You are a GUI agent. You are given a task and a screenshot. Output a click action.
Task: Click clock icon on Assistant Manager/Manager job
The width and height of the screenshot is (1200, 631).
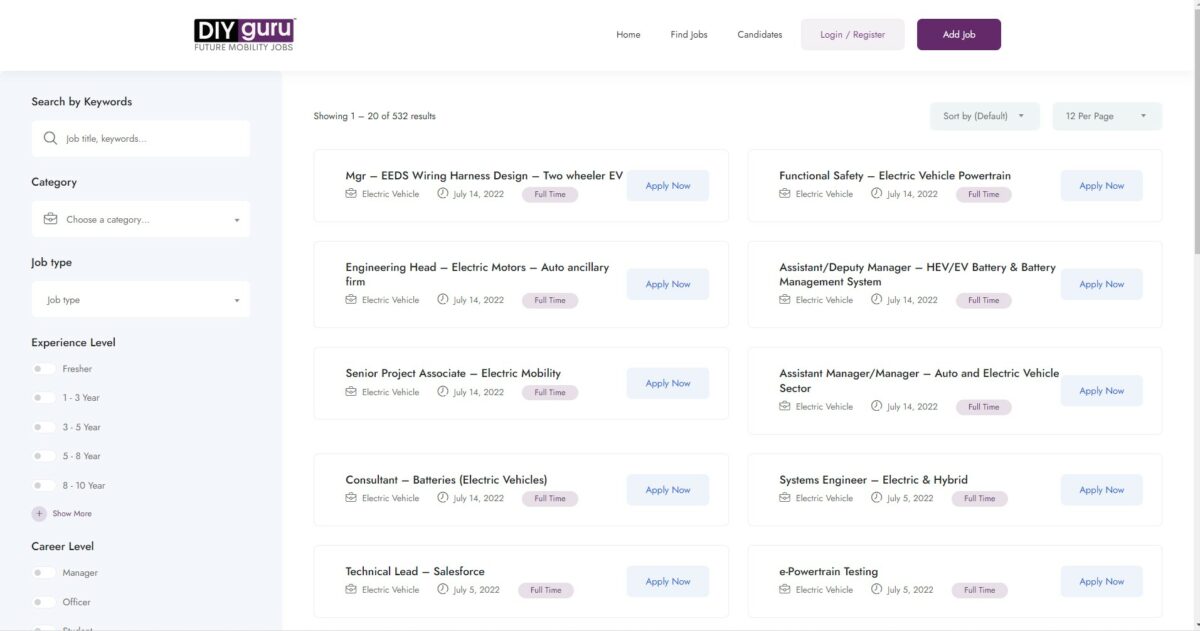coord(877,406)
